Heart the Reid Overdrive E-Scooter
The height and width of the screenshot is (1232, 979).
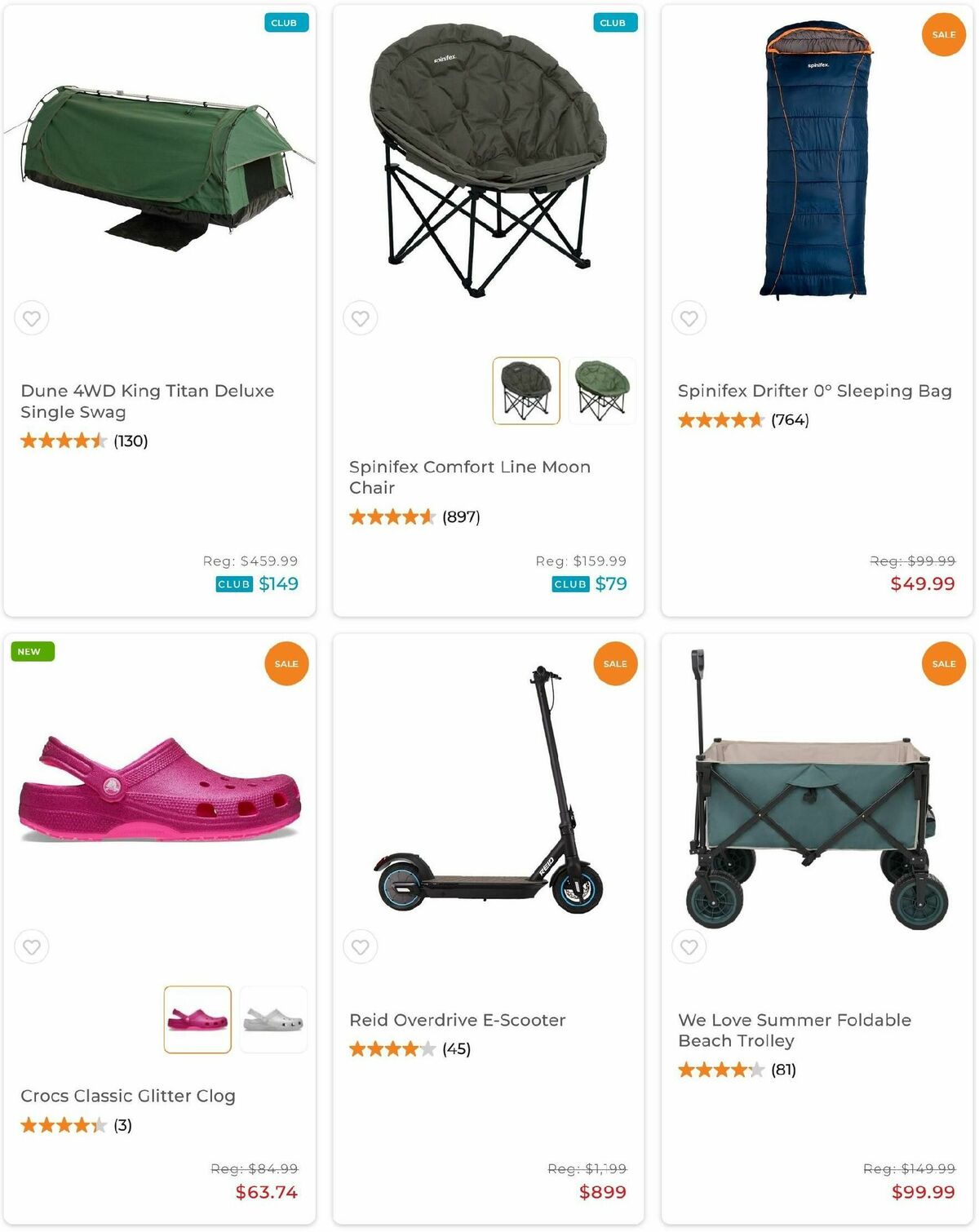[x=361, y=947]
